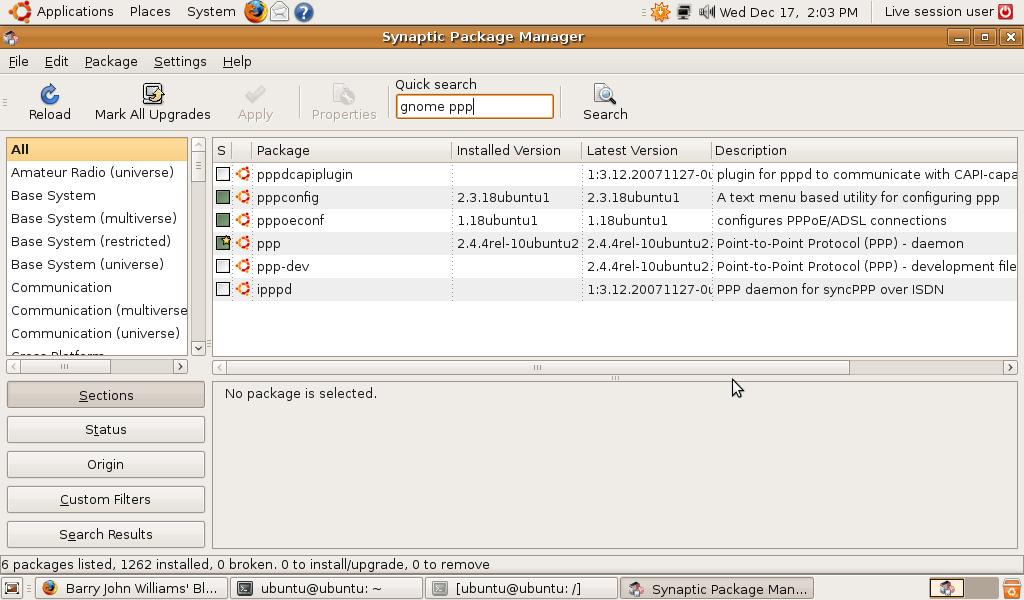Viewport: 1024px width, 600px height.
Task: Click the volume speaker icon
Action: tap(707, 12)
